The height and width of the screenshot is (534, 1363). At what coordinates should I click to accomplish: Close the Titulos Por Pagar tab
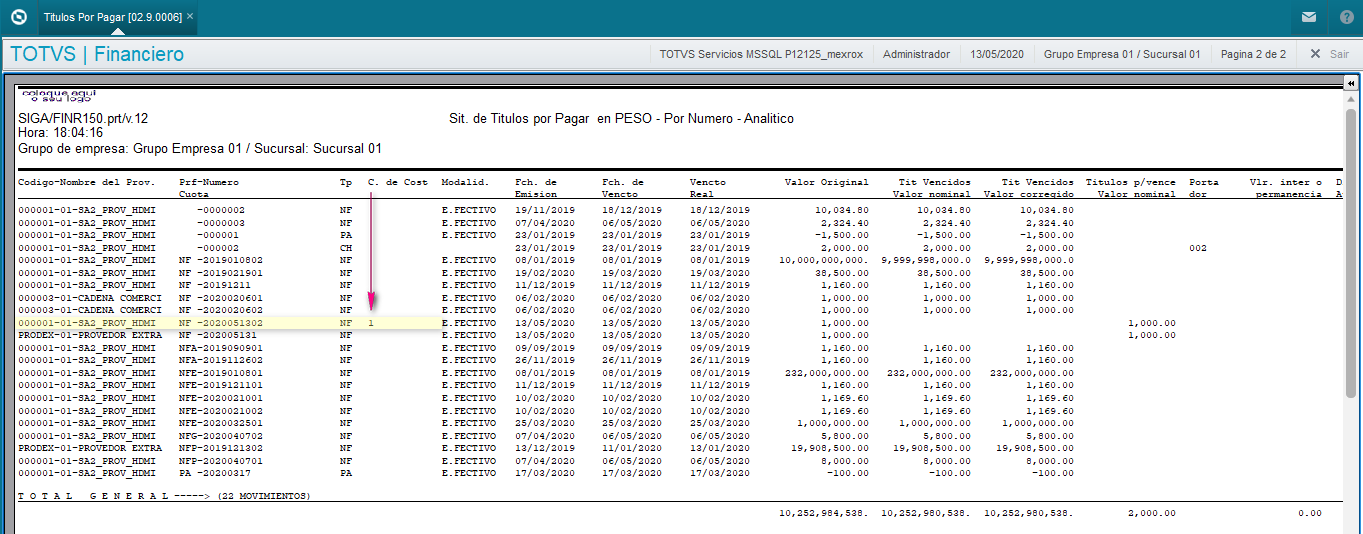coord(190,16)
